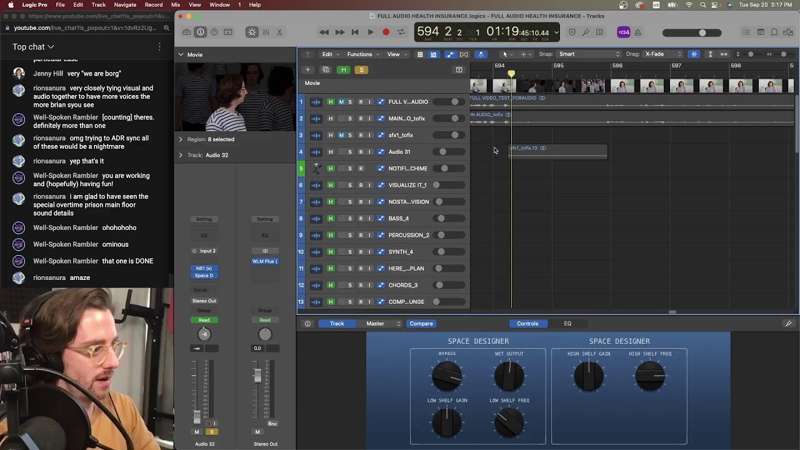The height and width of the screenshot is (450, 800).
Task: Solo the SYNTH_4 track
Action: [349, 252]
